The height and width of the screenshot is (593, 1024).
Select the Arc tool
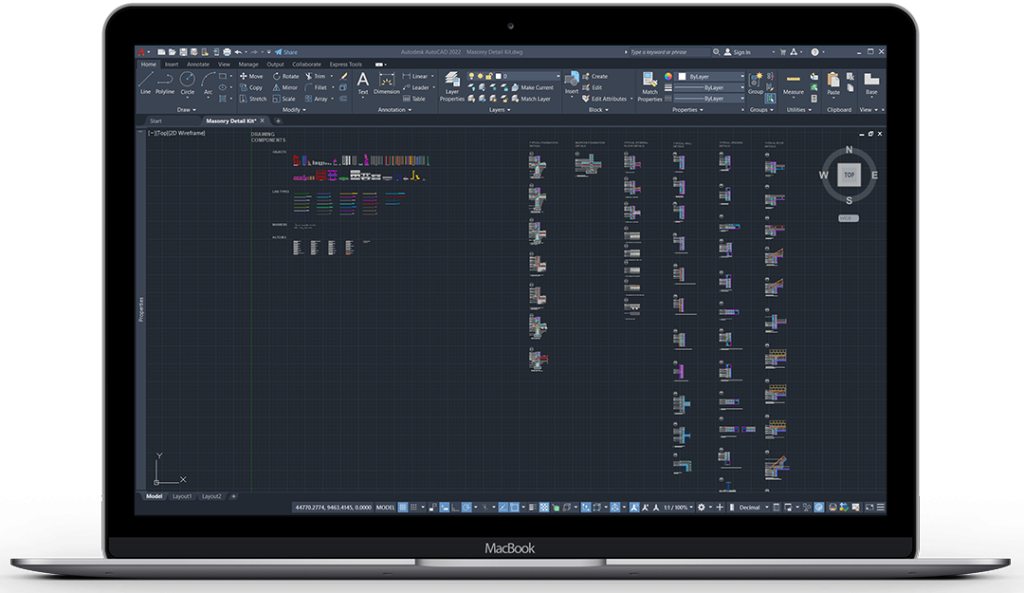(x=208, y=83)
